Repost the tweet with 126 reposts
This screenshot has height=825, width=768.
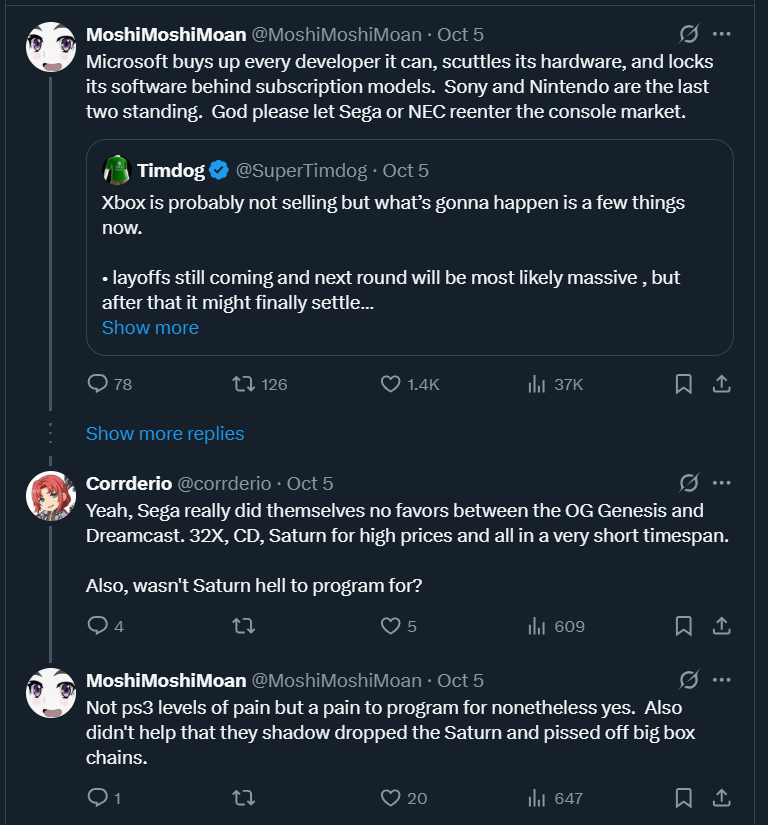[242, 384]
